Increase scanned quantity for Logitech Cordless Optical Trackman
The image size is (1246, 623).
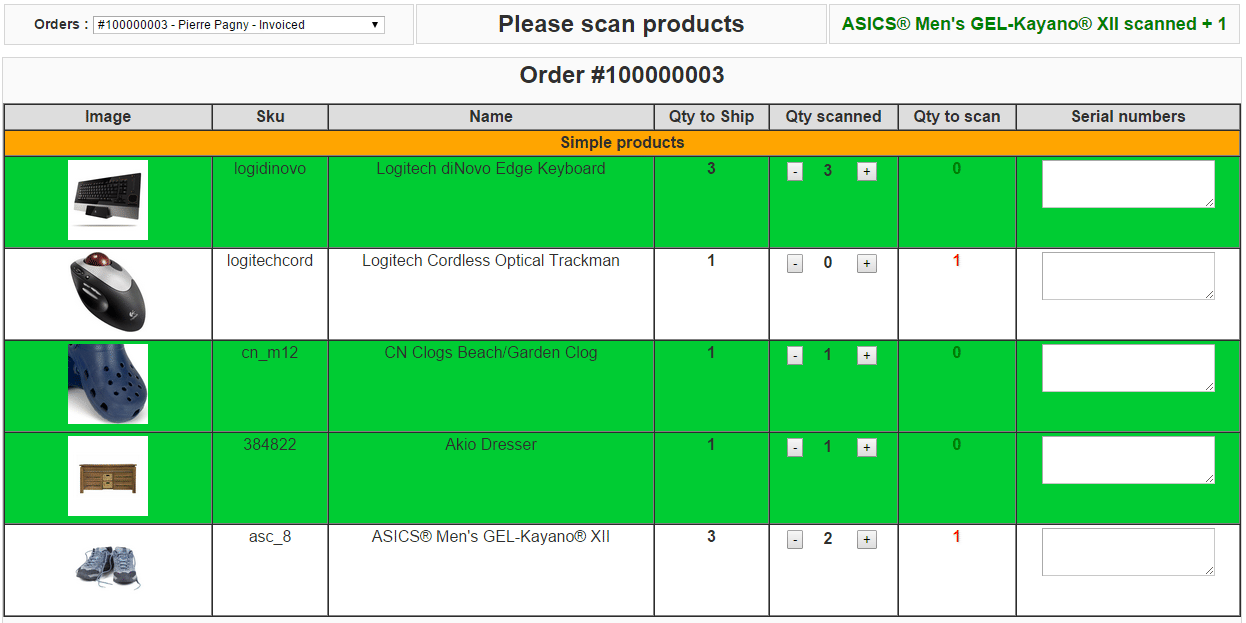pos(867,264)
